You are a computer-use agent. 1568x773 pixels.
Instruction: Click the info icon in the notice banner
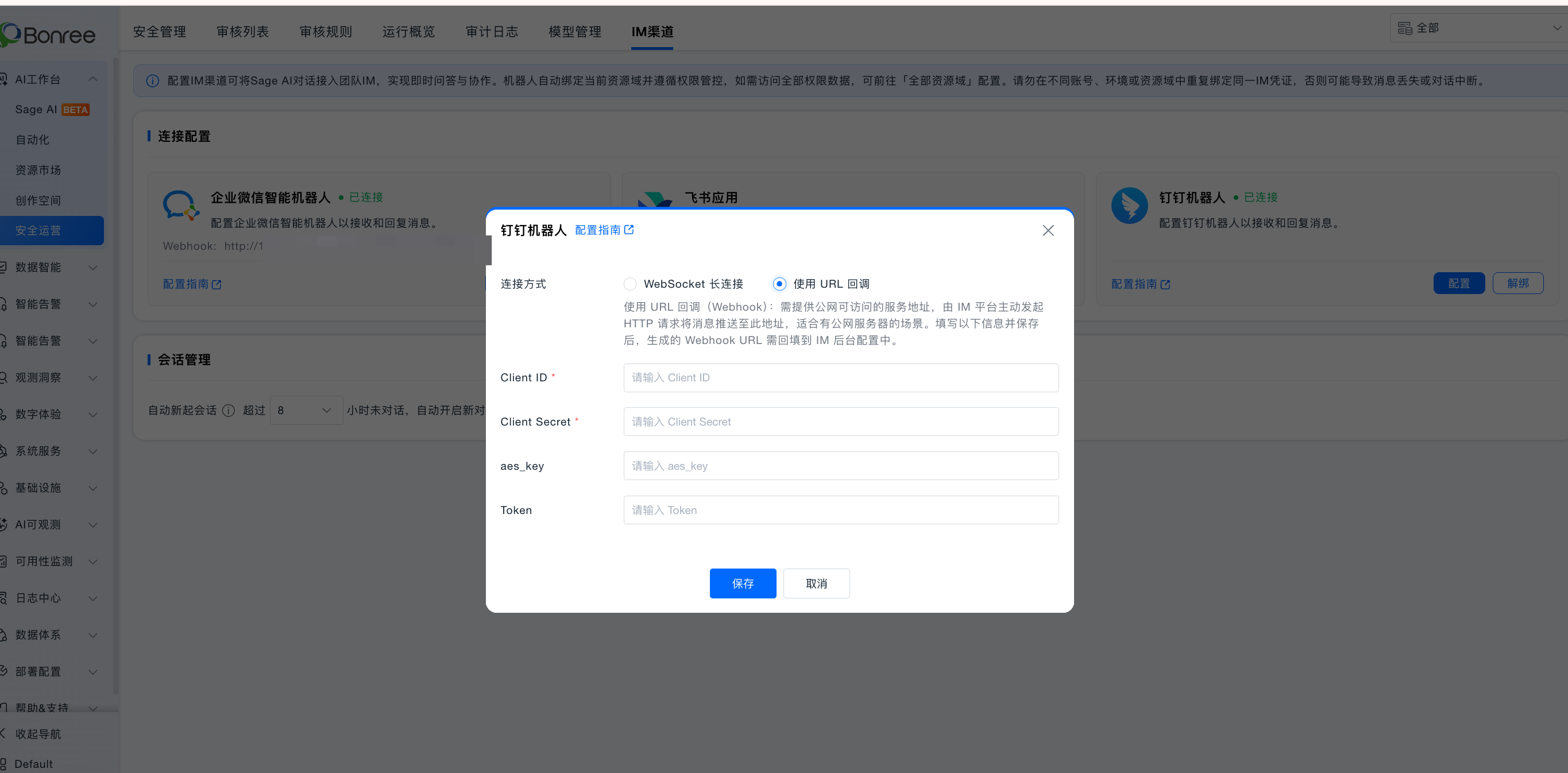click(152, 81)
